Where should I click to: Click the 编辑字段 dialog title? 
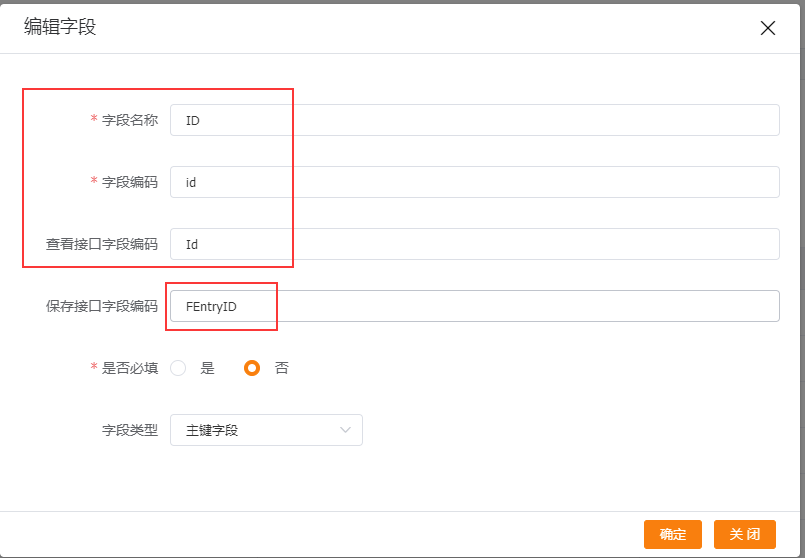pyautogui.click(x=60, y=27)
